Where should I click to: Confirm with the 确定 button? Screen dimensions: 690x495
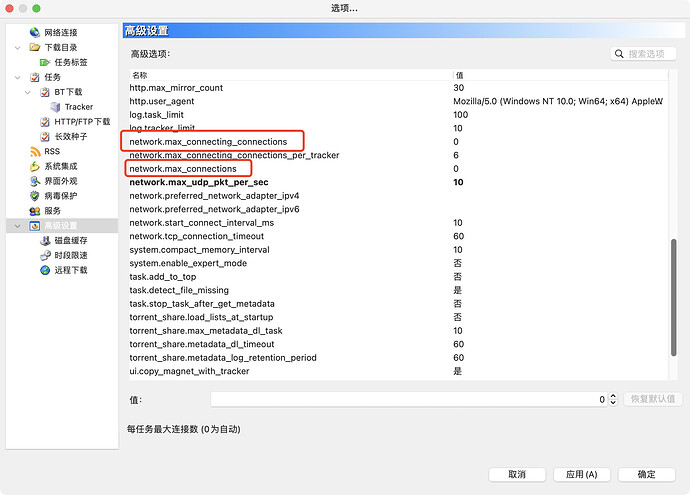click(x=646, y=474)
